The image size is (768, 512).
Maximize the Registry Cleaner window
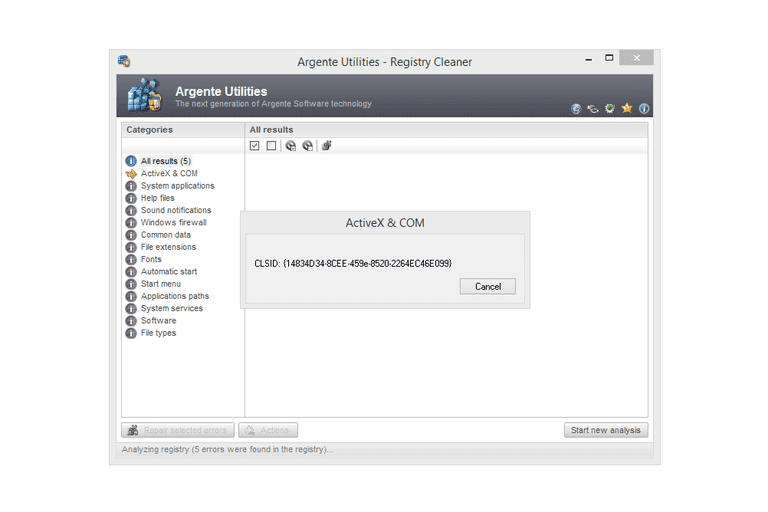point(609,58)
